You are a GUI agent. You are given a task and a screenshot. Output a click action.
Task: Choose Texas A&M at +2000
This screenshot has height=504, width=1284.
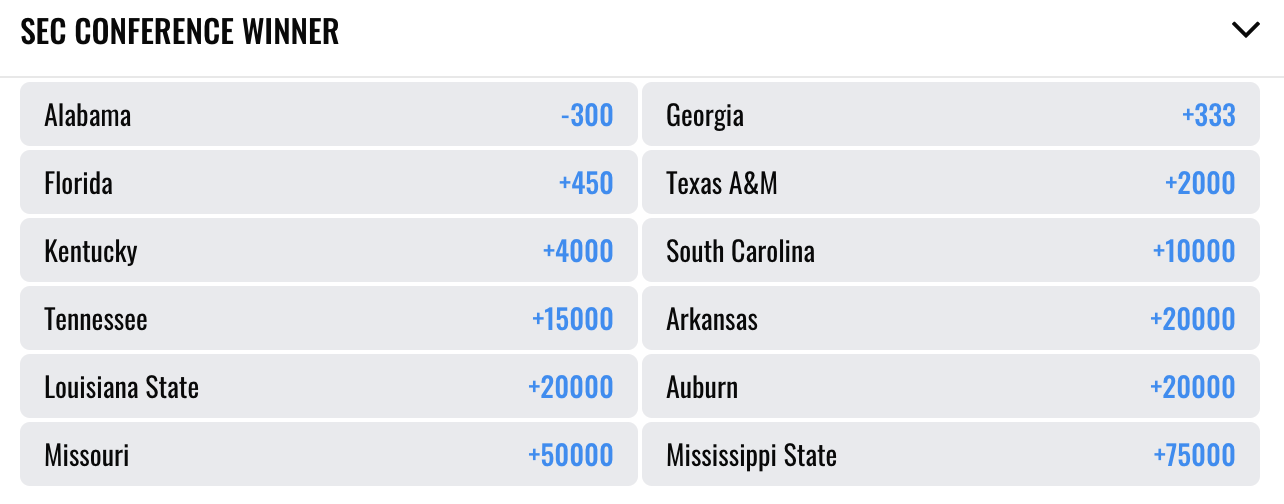(x=951, y=183)
